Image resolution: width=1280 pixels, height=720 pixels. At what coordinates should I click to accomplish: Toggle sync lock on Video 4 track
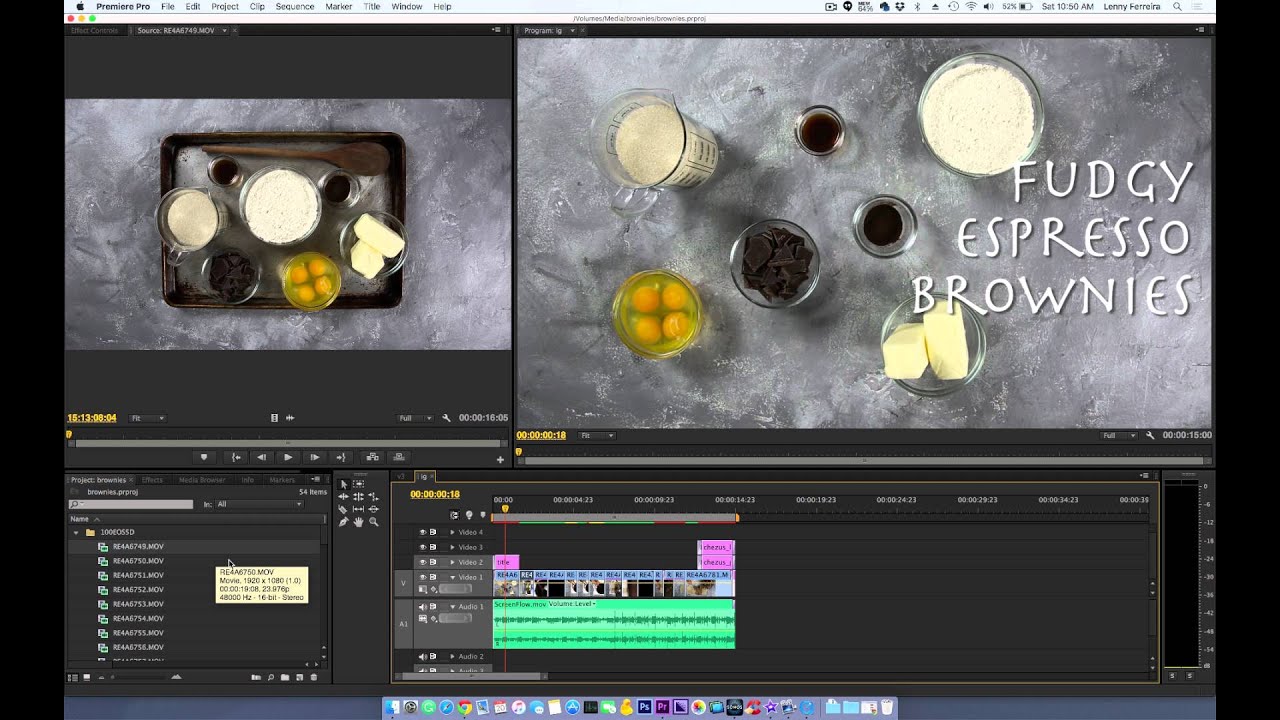(x=433, y=532)
